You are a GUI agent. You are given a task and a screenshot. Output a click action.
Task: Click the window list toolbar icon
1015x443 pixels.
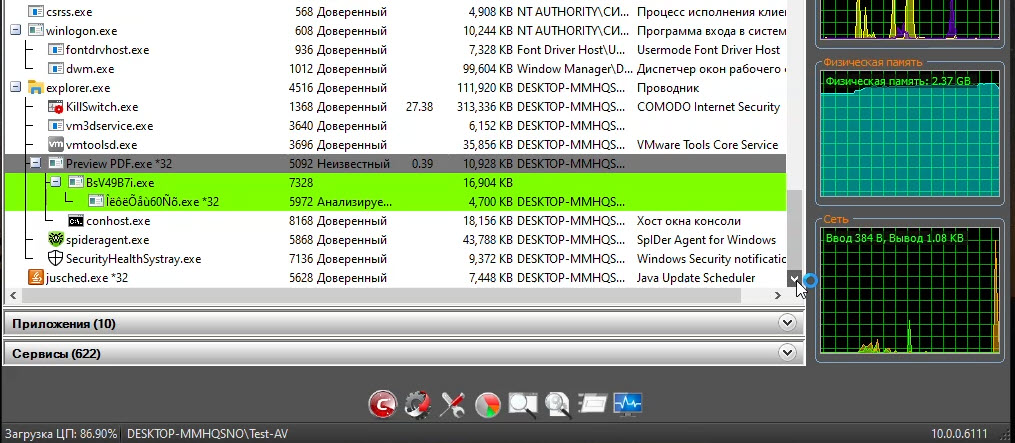(592, 404)
